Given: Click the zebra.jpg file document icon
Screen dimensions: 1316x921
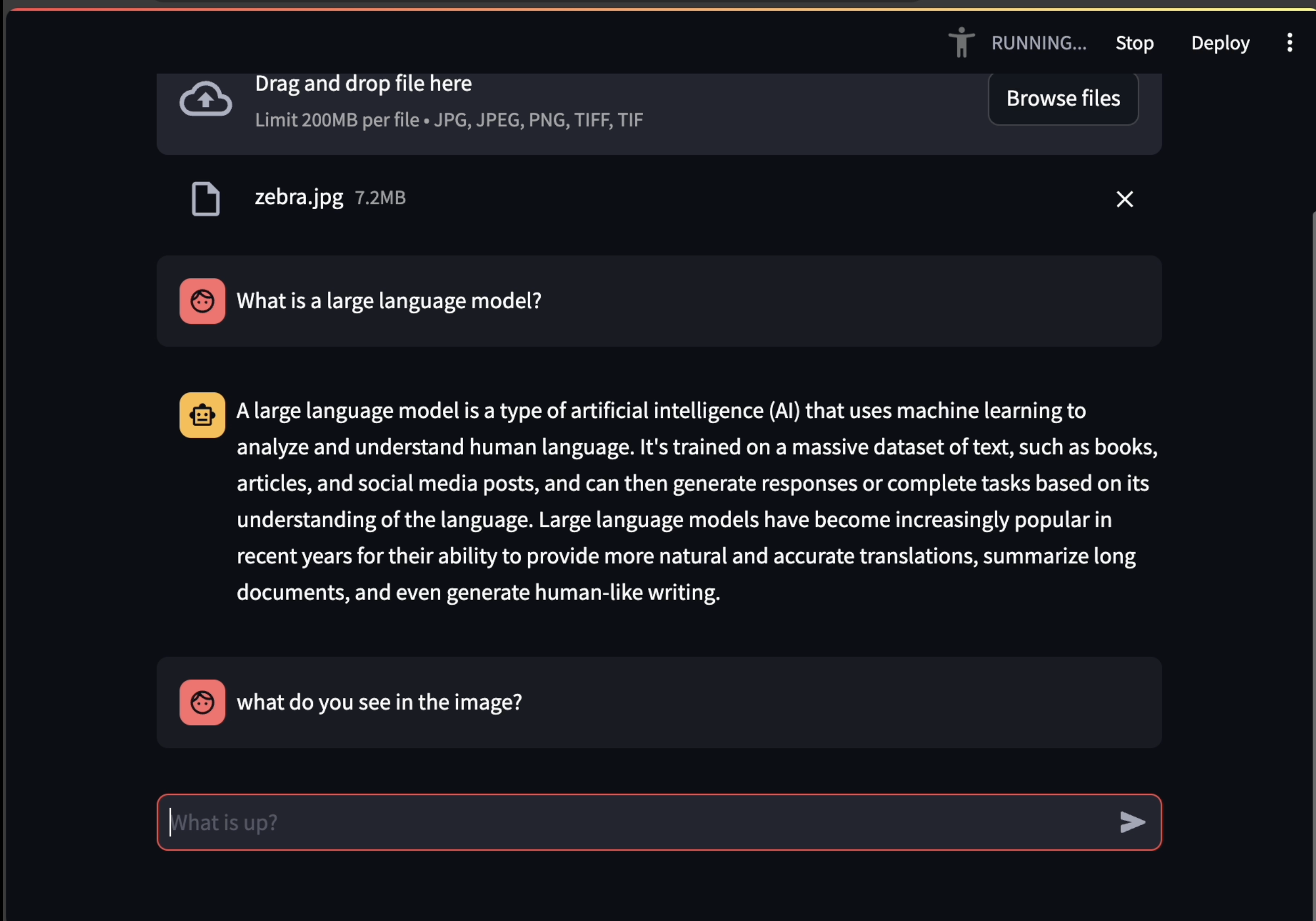Looking at the screenshot, I should (x=205, y=199).
